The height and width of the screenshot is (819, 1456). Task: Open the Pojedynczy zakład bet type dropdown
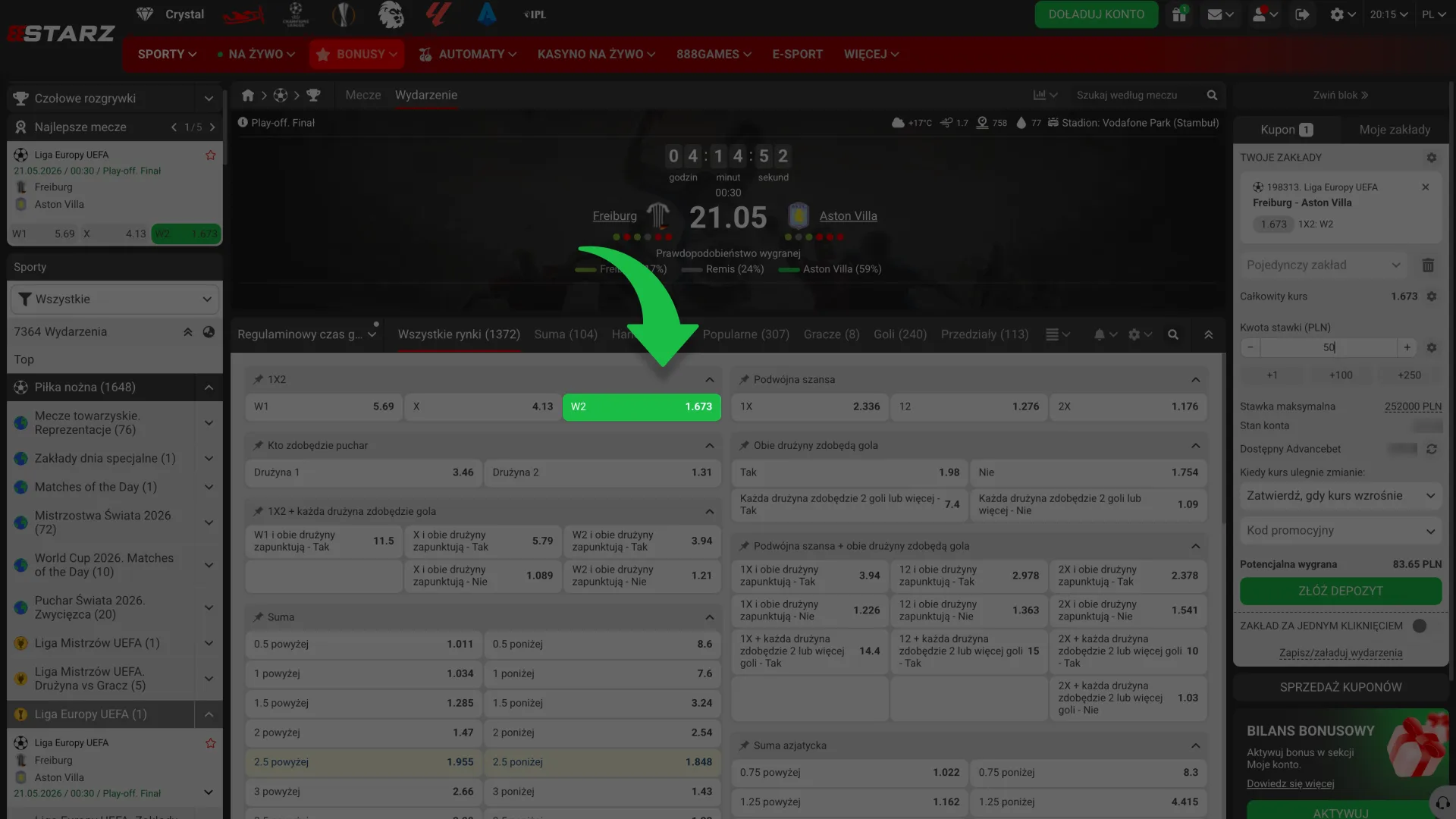pyautogui.click(x=1323, y=265)
